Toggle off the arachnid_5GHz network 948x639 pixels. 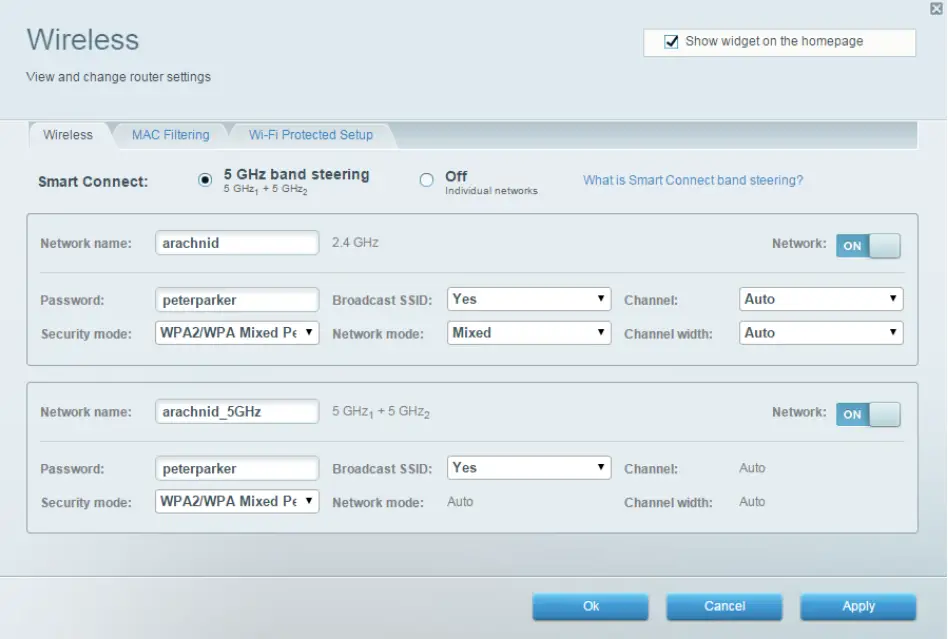[x=868, y=413]
